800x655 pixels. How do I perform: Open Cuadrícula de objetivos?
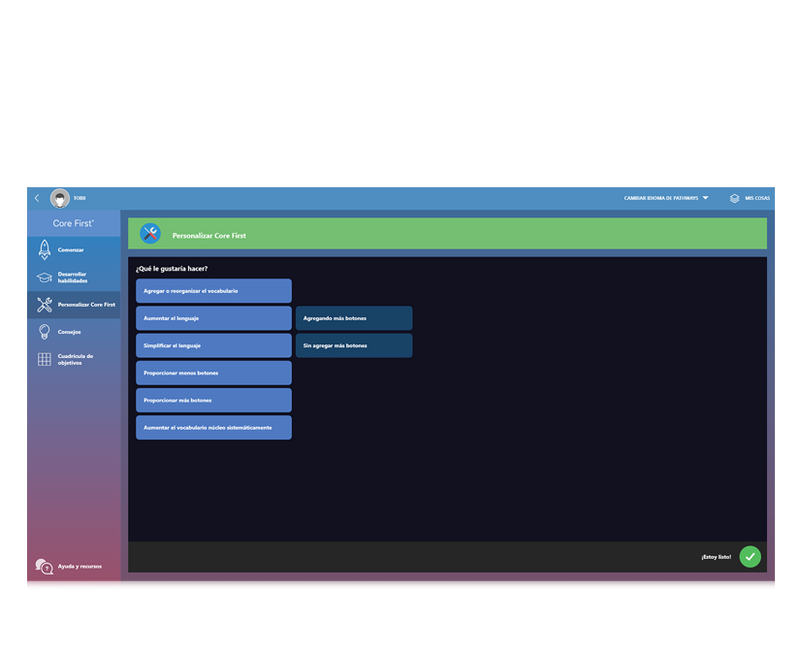74,359
